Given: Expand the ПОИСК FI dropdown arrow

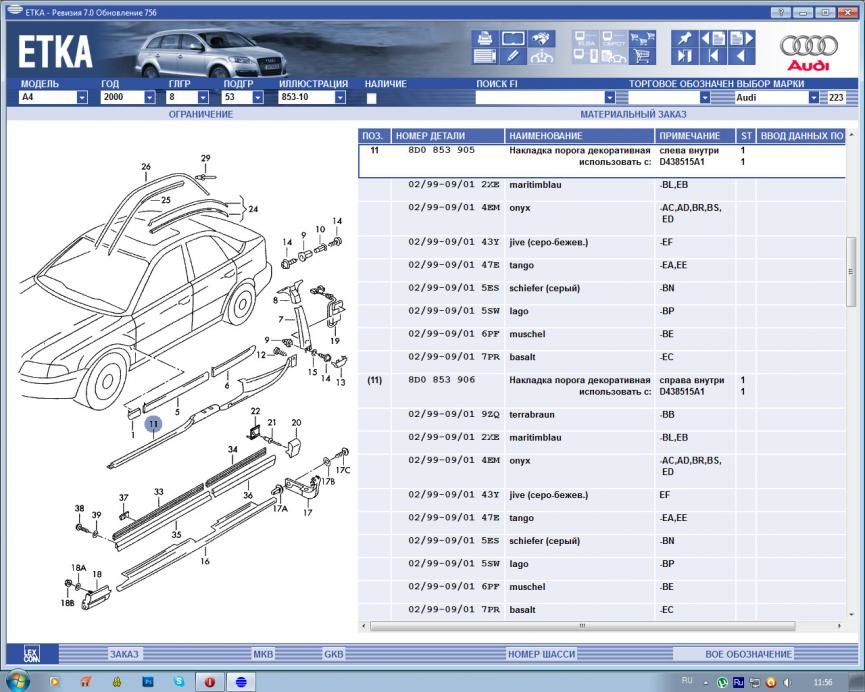Looking at the screenshot, I should click(x=610, y=97).
